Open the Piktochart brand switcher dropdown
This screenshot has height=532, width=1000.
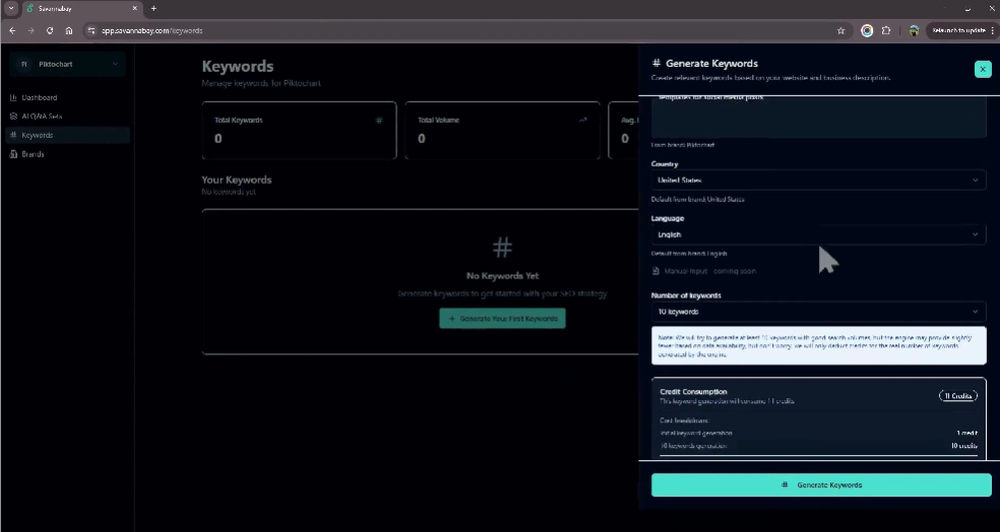(68, 64)
